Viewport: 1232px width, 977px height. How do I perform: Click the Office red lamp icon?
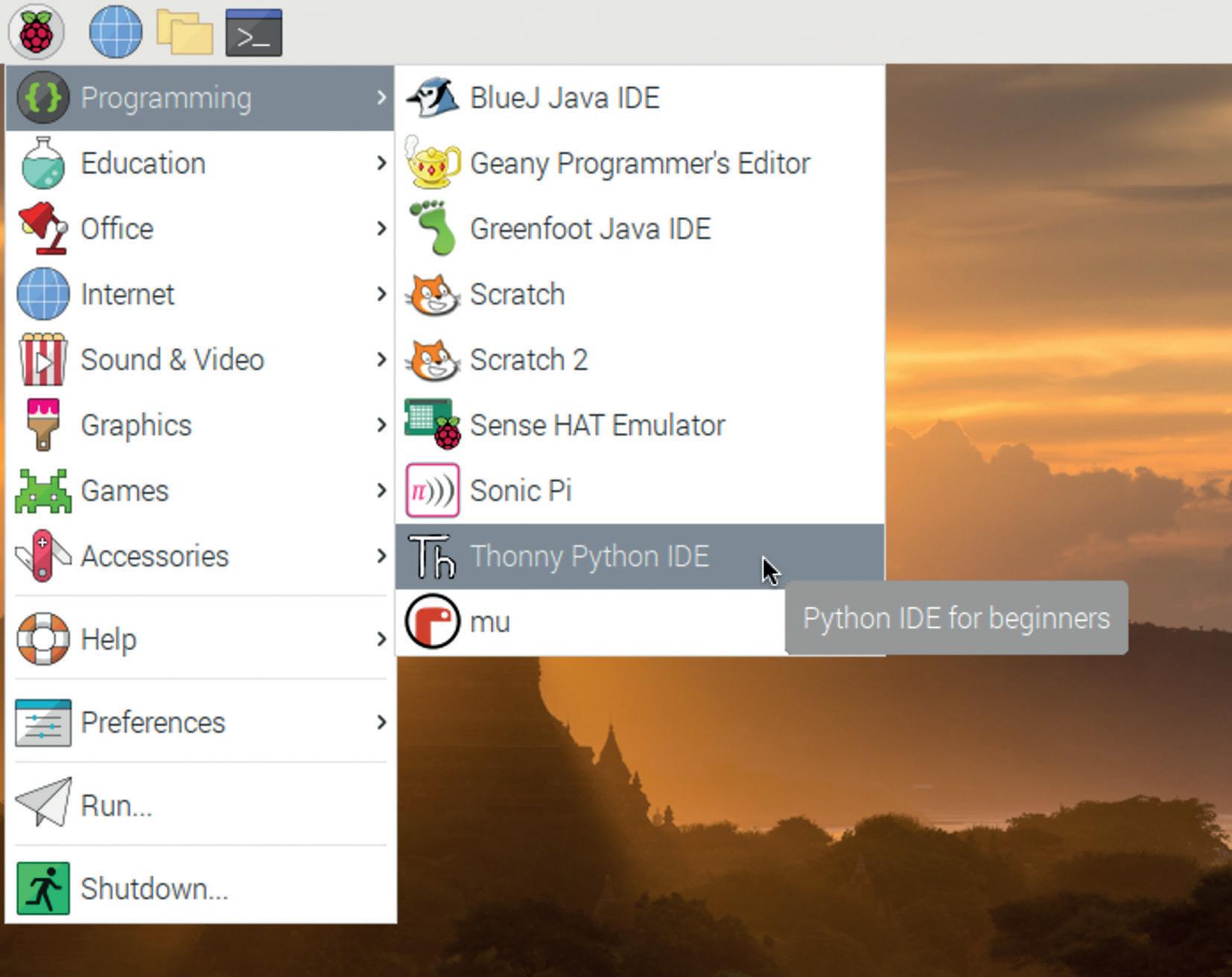43,228
